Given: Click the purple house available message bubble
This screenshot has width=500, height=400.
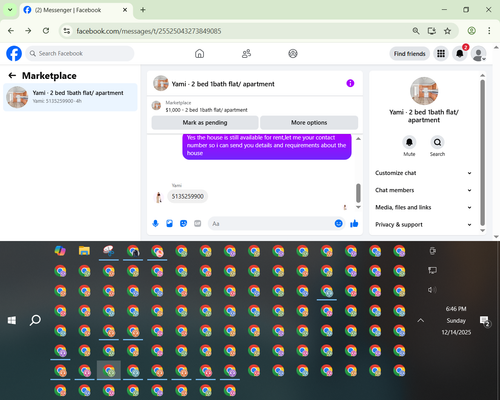Looking at the screenshot, I should (267, 146).
